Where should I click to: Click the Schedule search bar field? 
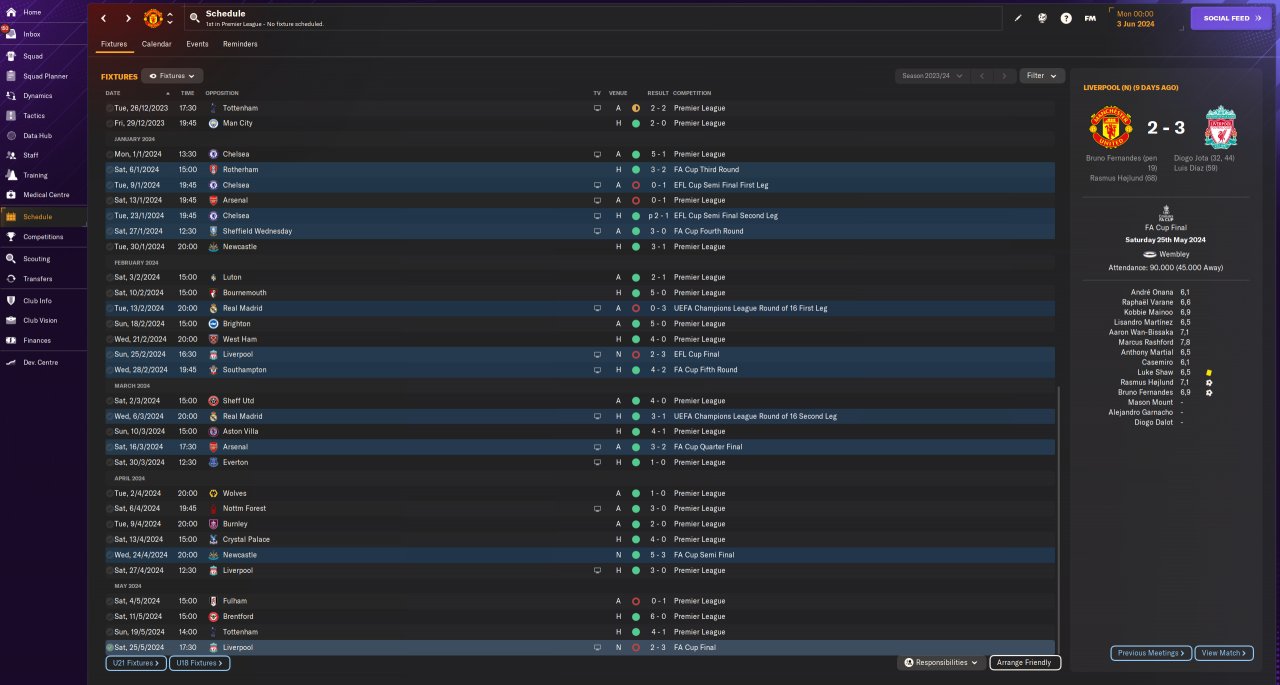pos(594,18)
